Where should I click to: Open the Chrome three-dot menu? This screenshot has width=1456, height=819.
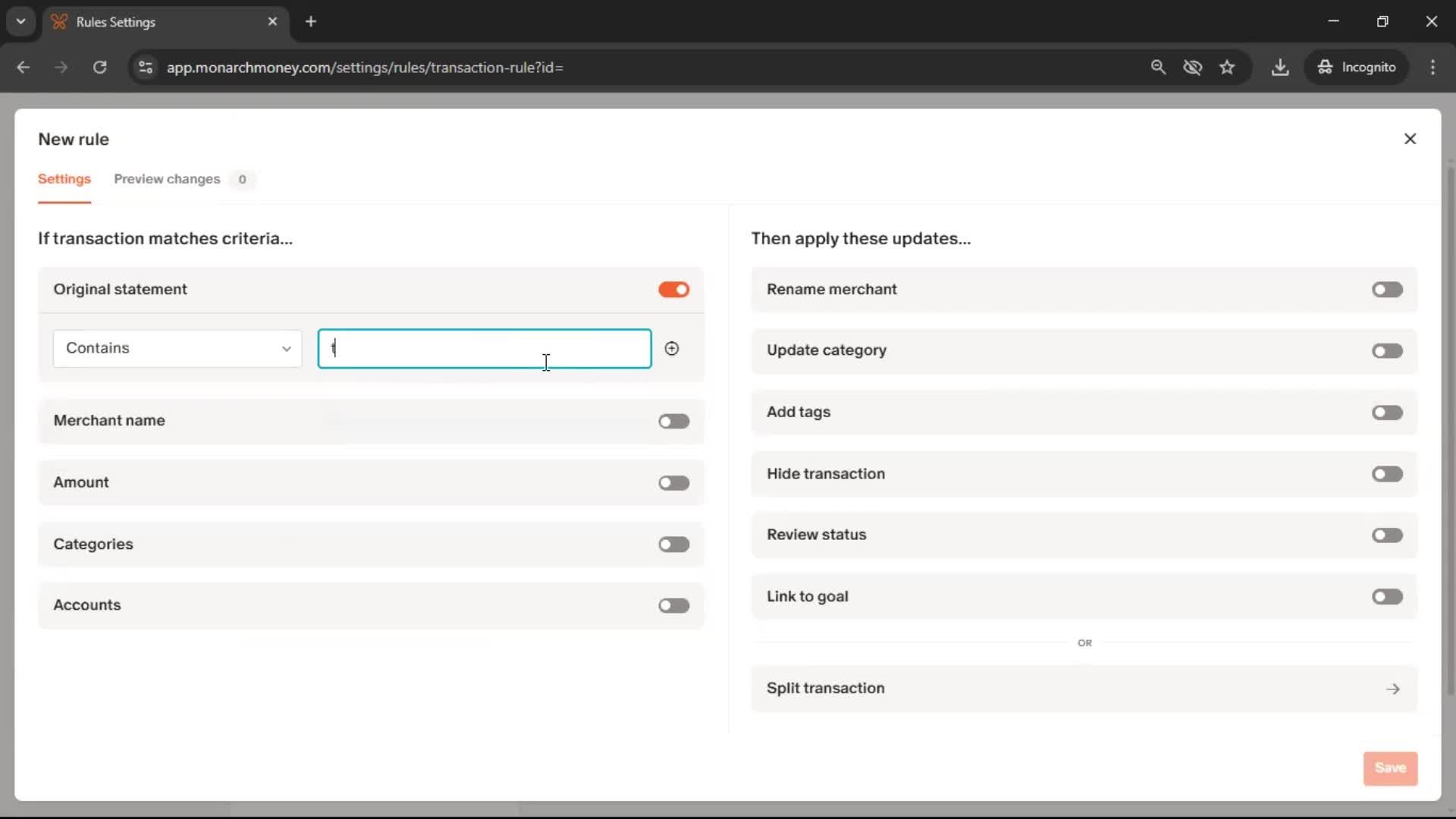(x=1432, y=67)
